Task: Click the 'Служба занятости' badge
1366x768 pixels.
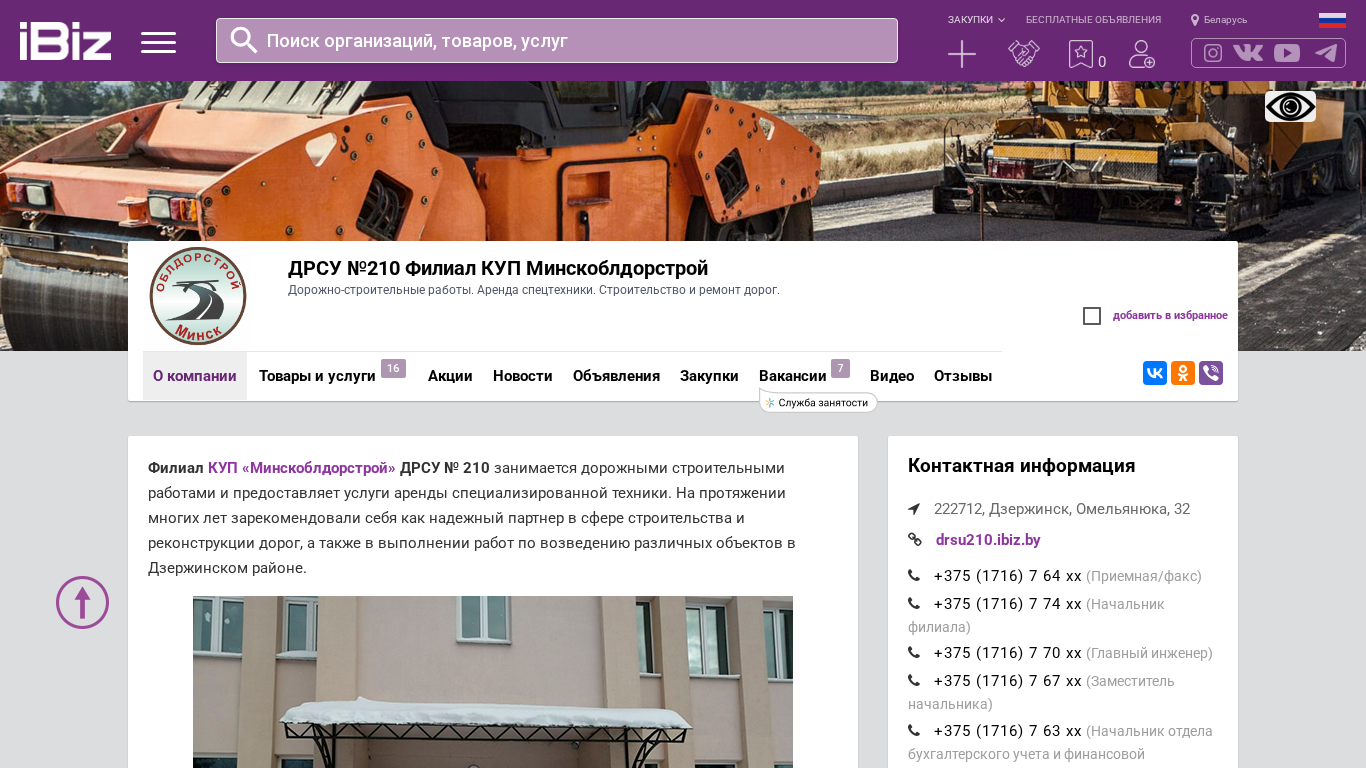Action: [818, 402]
